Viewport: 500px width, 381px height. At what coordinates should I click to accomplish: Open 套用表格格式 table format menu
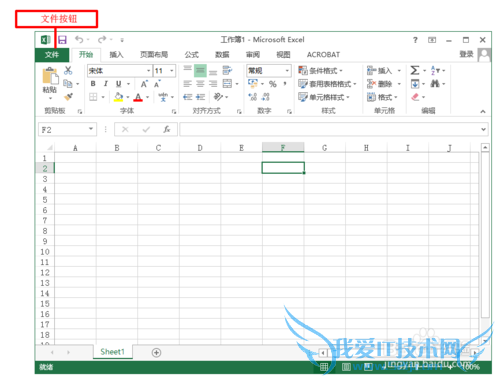[x=327, y=84]
